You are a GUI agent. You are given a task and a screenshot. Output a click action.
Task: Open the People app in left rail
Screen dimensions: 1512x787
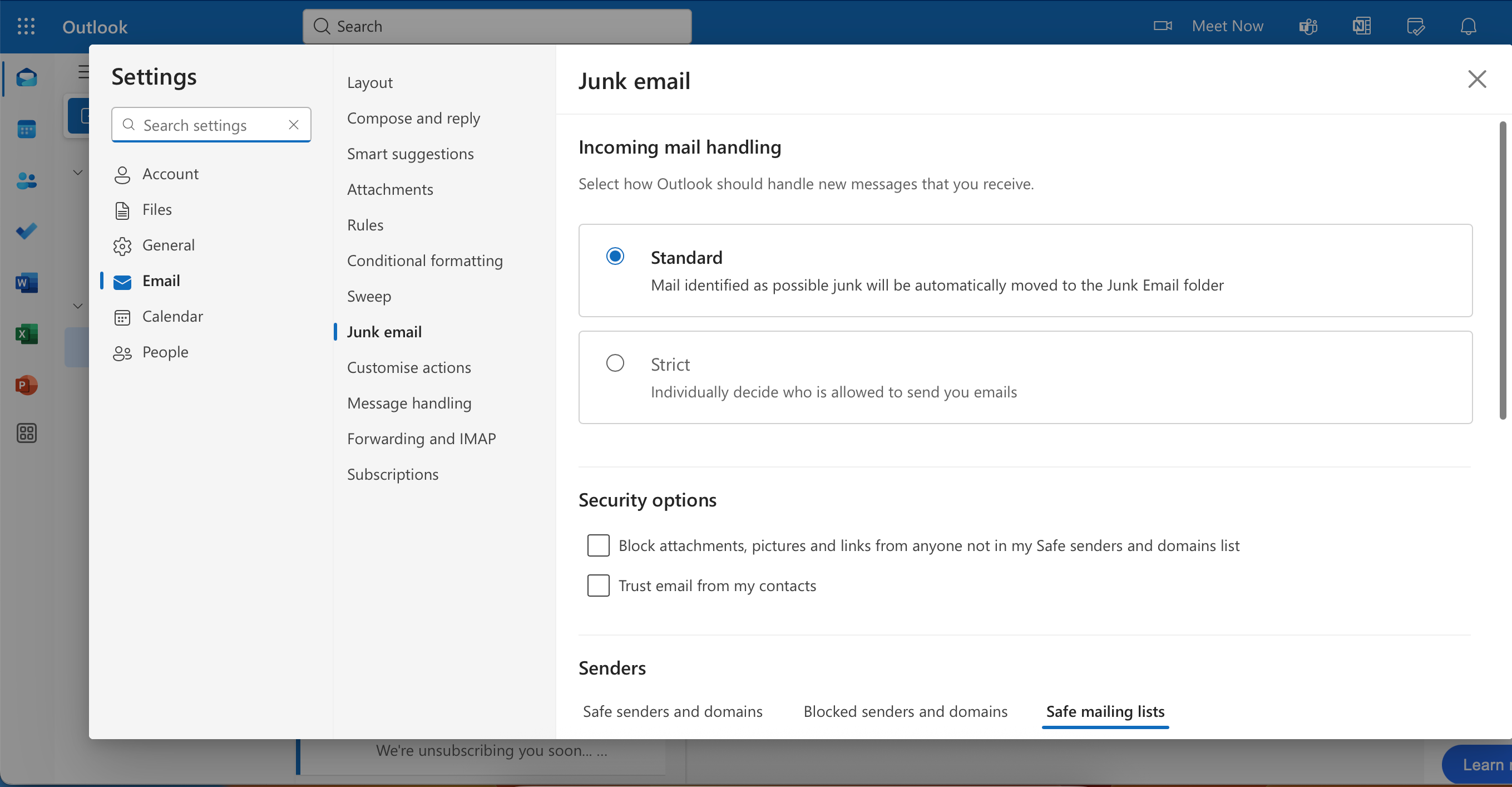click(26, 180)
